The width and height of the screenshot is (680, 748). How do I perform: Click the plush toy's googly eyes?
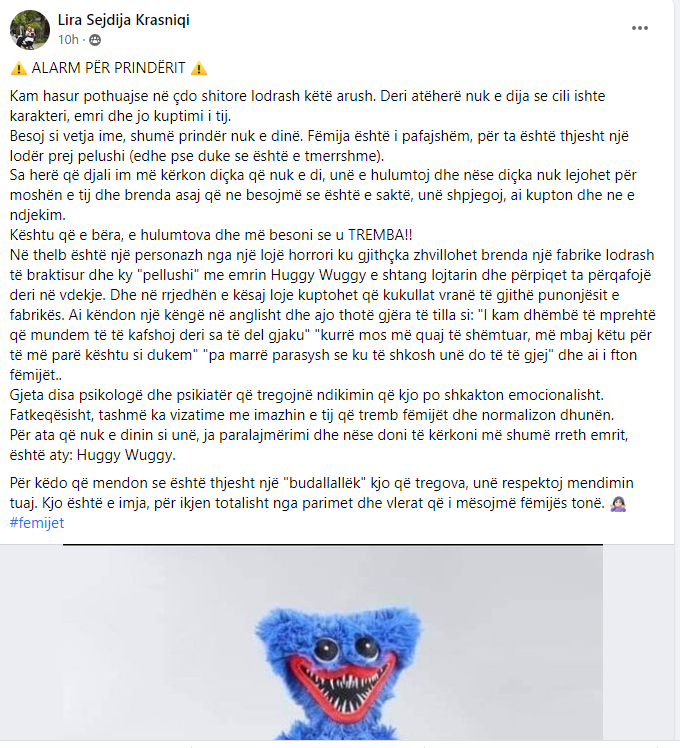click(345, 648)
